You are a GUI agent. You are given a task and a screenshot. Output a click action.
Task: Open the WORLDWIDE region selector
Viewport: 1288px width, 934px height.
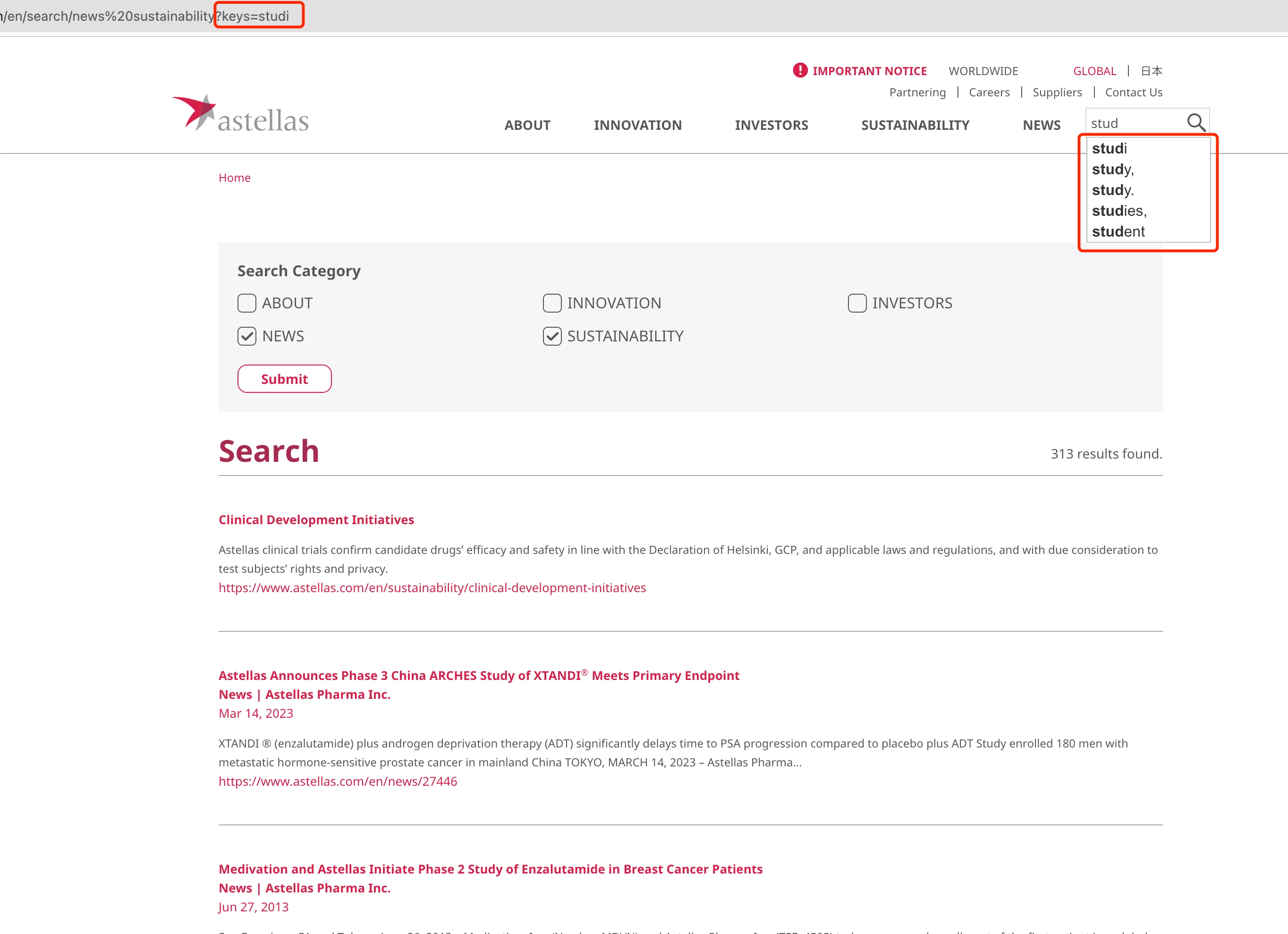point(983,71)
